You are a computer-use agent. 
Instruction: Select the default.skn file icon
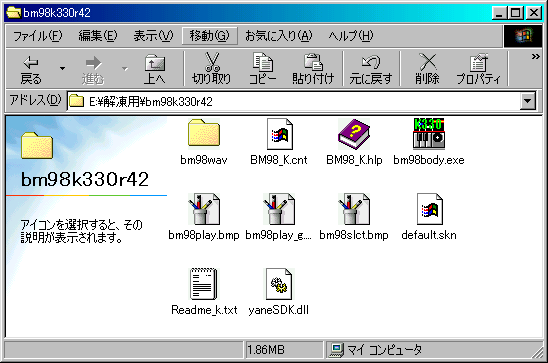(430, 209)
